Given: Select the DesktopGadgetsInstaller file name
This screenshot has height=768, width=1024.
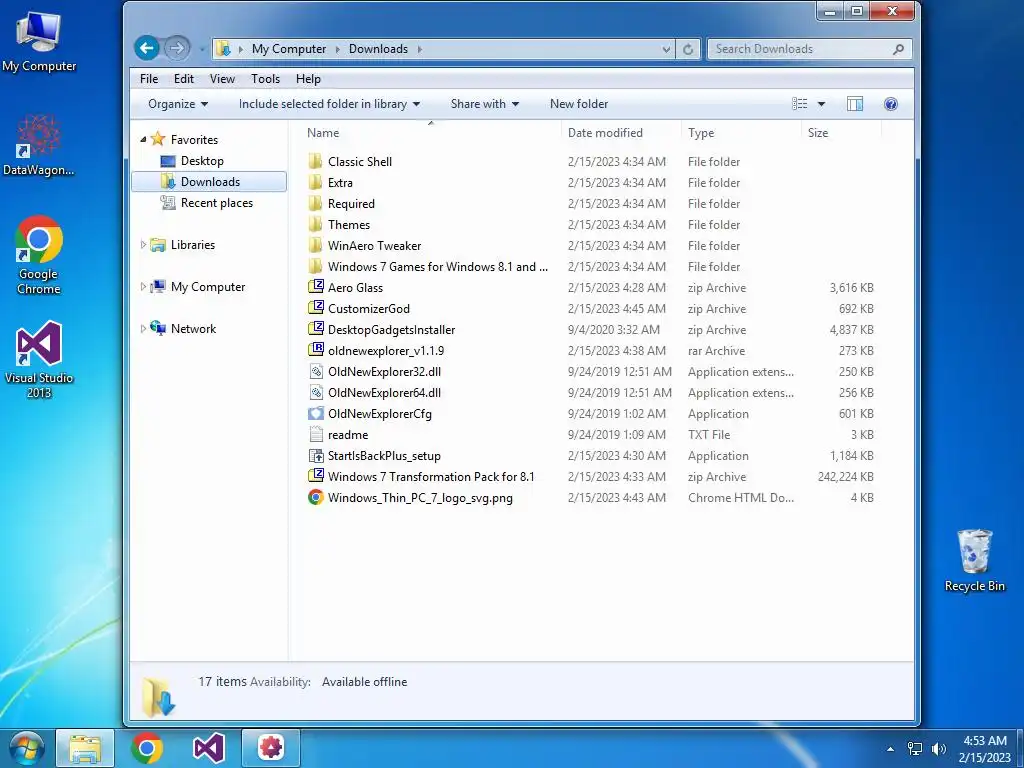Looking at the screenshot, I should point(391,330).
